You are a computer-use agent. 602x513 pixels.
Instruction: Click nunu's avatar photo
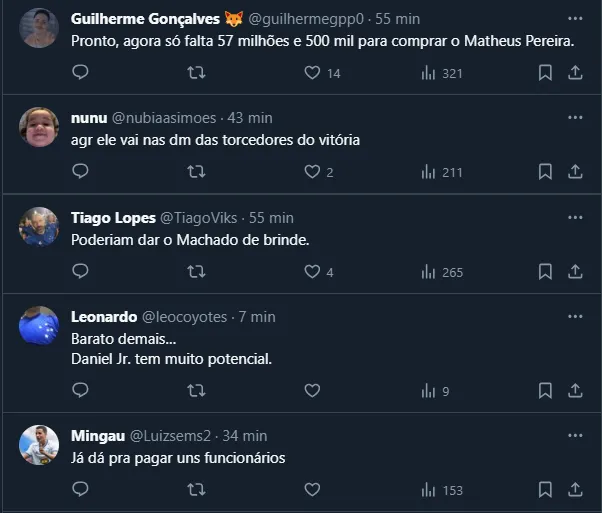39,127
